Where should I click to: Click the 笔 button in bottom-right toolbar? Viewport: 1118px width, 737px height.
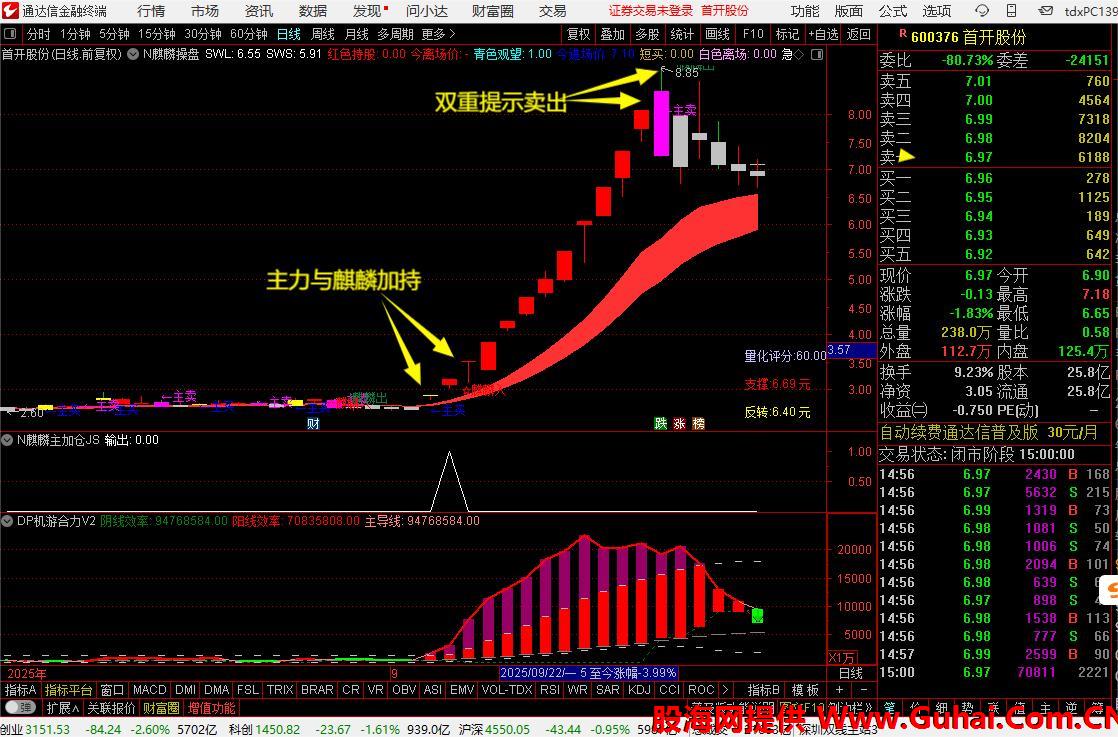coord(889,708)
